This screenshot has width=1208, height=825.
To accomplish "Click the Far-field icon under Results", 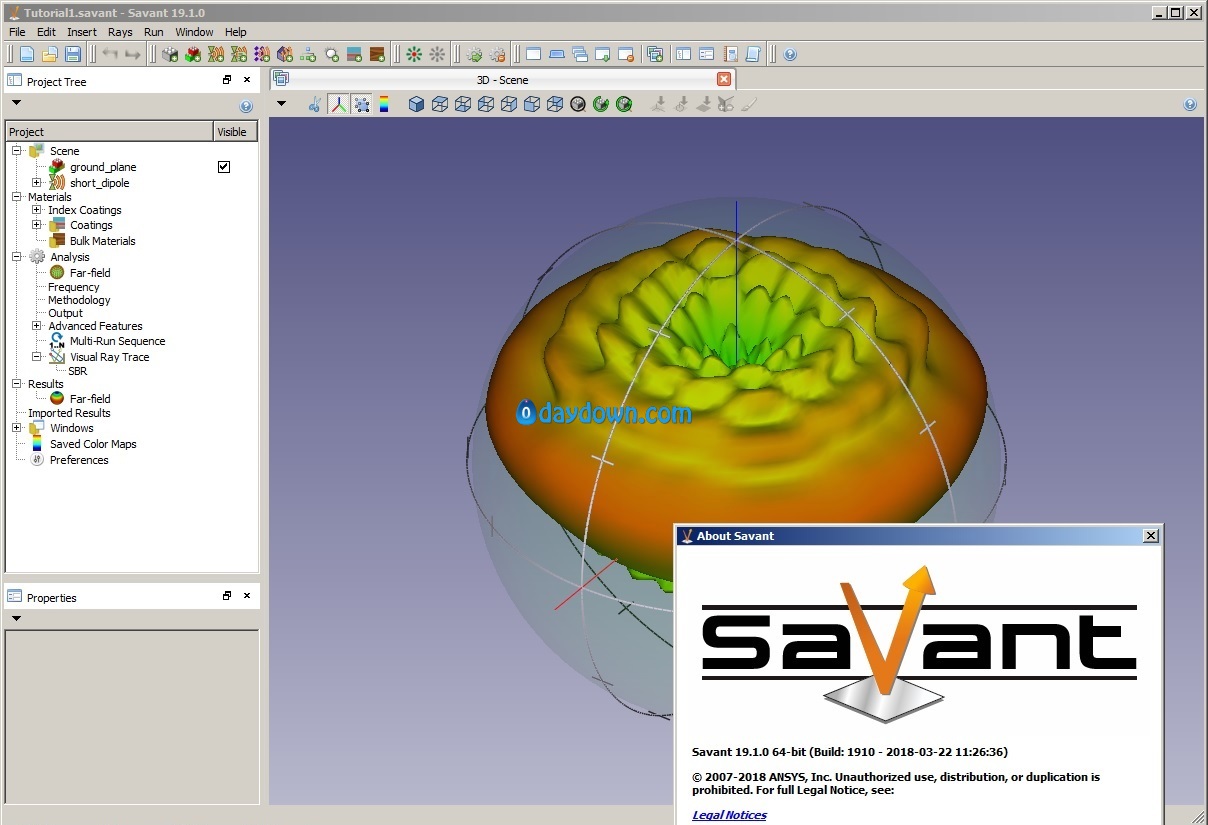I will coord(57,398).
